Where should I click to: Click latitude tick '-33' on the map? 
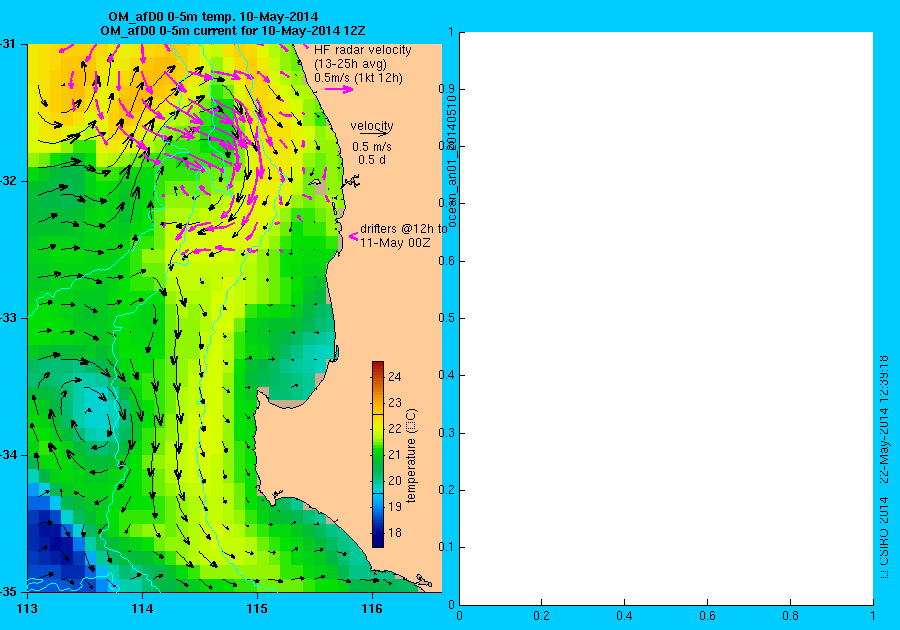click(x=8, y=318)
